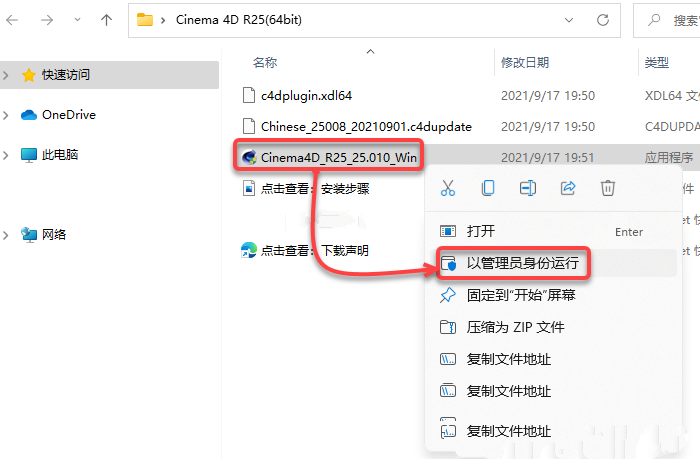Click the Cut scissors icon in context menu
This screenshot has width=700, height=459.
(x=448, y=188)
